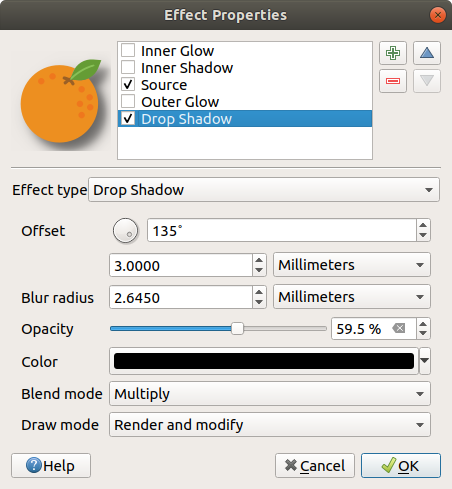
Task: Close the Effect Properties dialog
Action: (x=438, y=15)
